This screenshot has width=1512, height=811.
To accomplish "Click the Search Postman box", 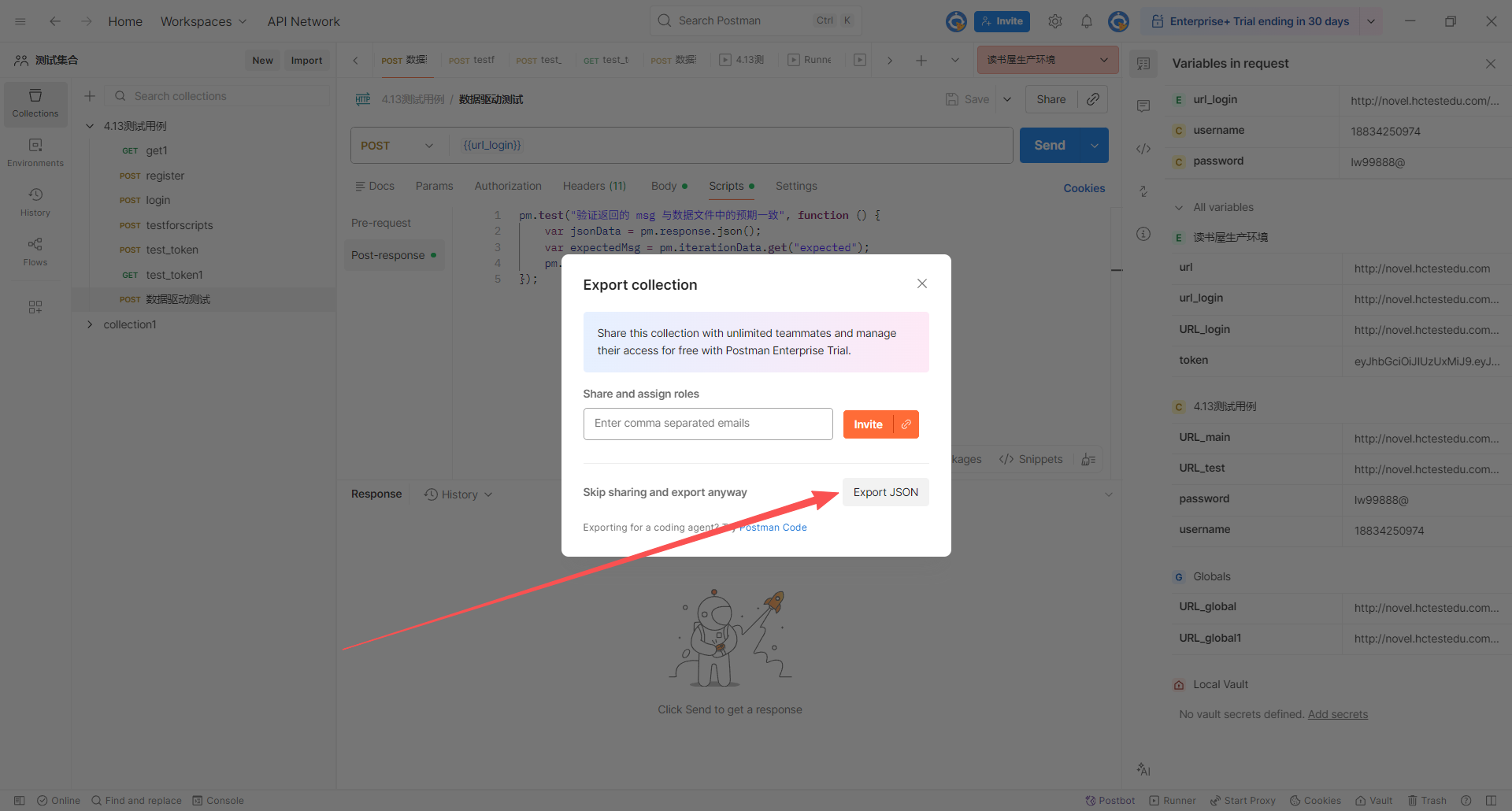I will tap(755, 20).
